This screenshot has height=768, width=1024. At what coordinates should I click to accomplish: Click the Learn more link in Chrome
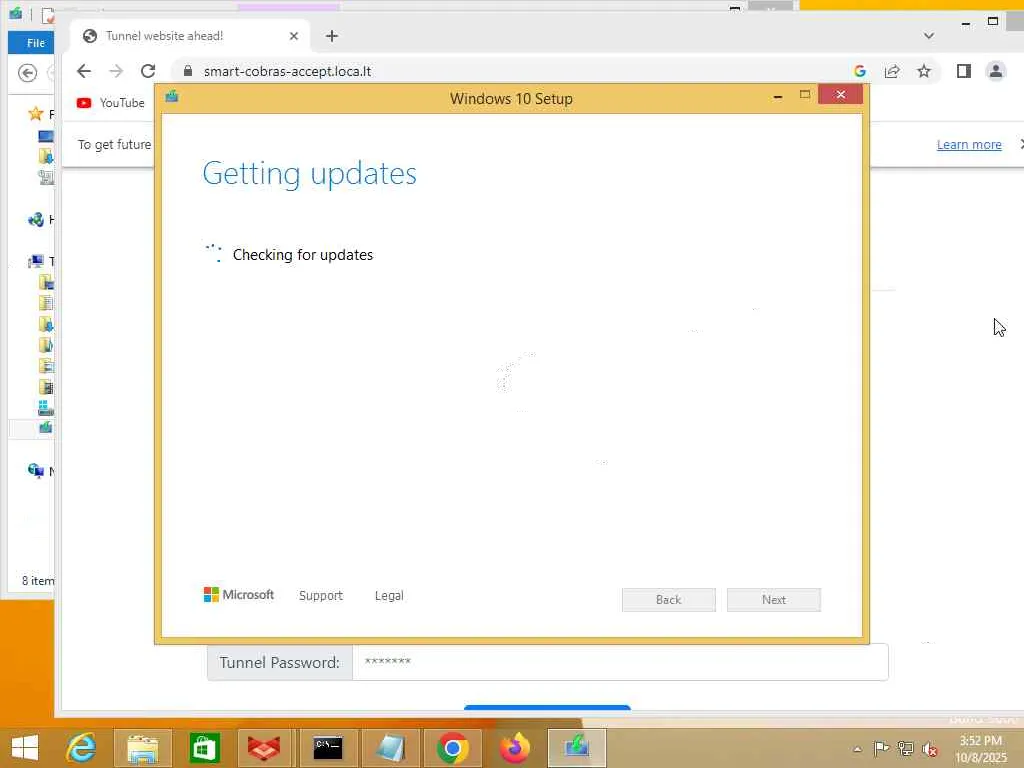pyautogui.click(x=969, y=144)
